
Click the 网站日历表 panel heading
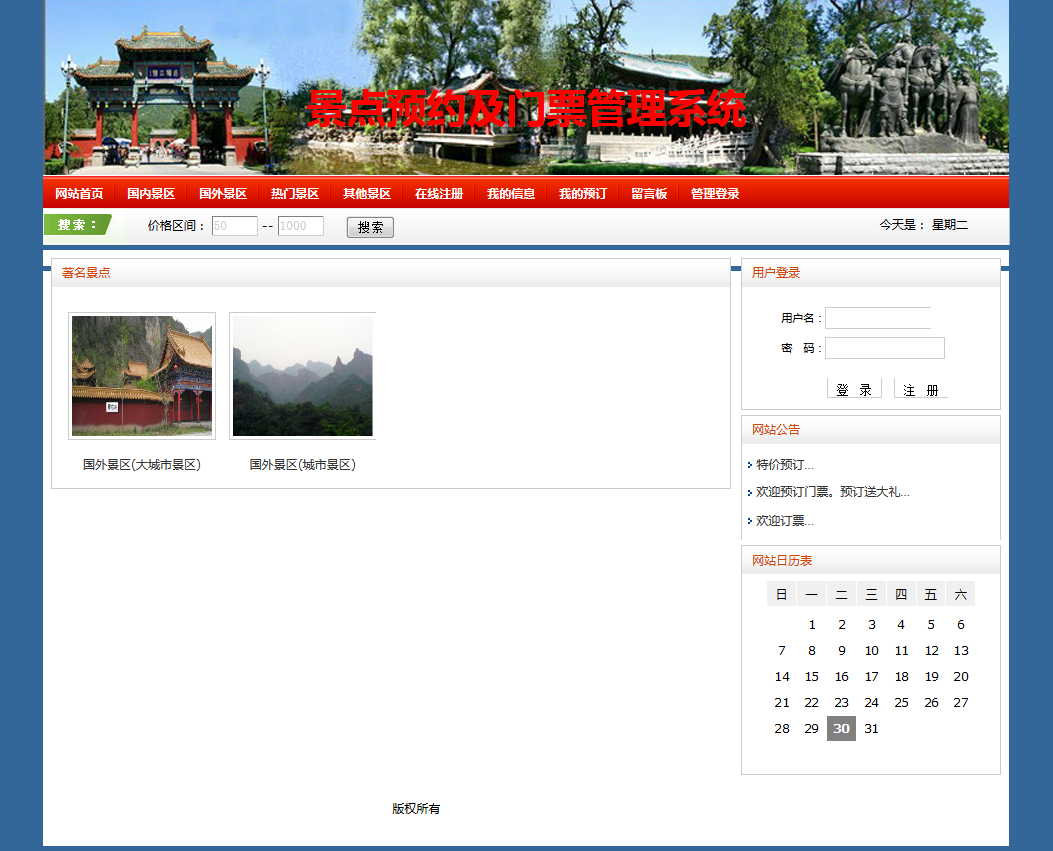point(782,561)
